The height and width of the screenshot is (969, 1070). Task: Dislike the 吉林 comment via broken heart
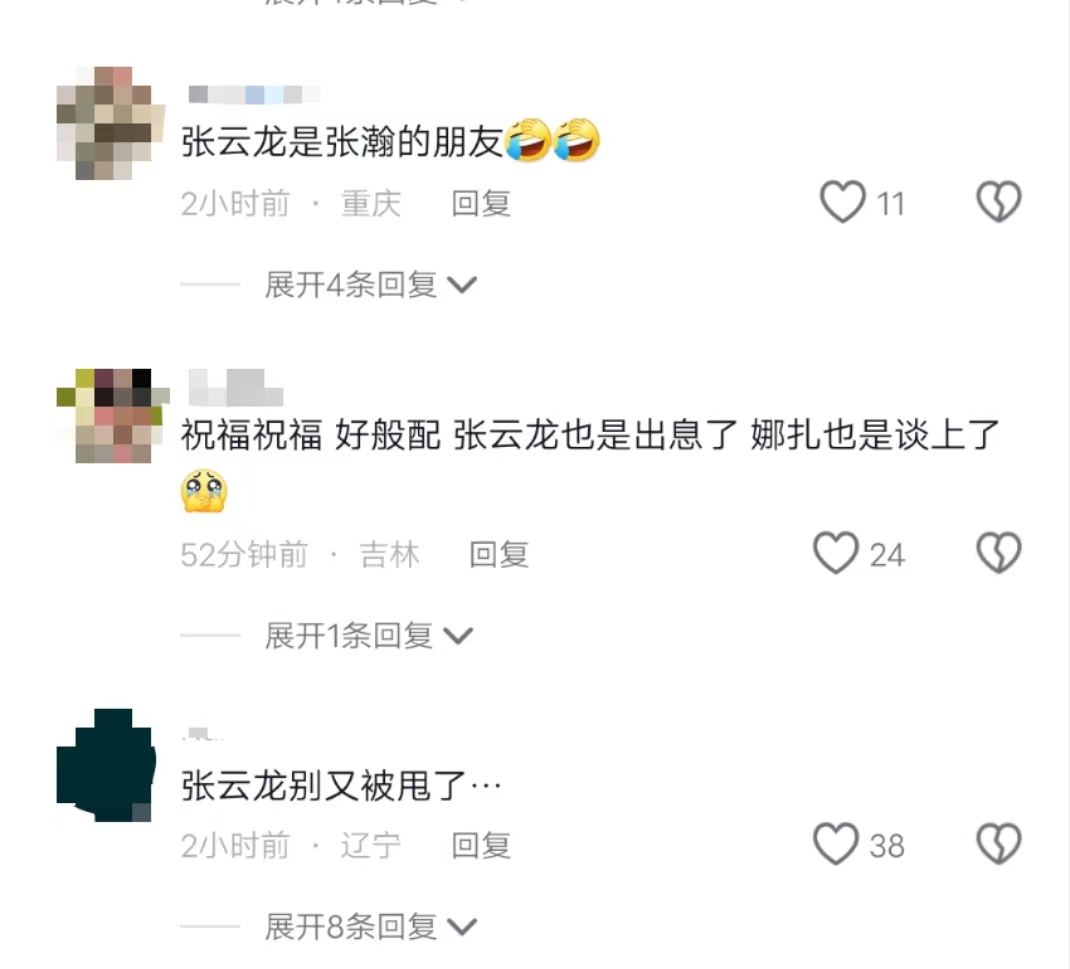[x=999, y=553]
